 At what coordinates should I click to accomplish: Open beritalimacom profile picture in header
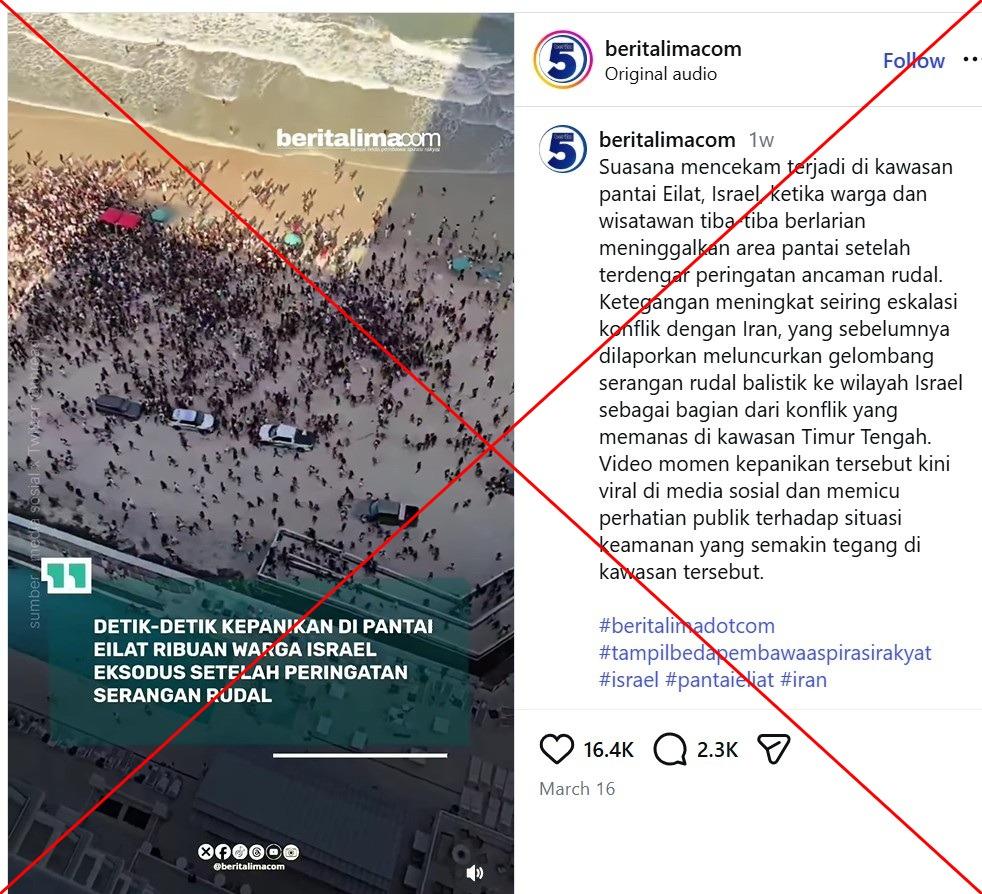click(x=563, y=60)
